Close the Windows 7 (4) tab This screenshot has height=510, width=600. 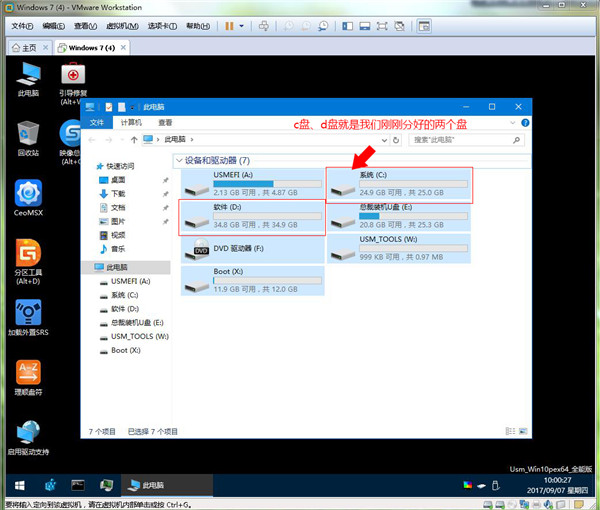tap(123, 47)
